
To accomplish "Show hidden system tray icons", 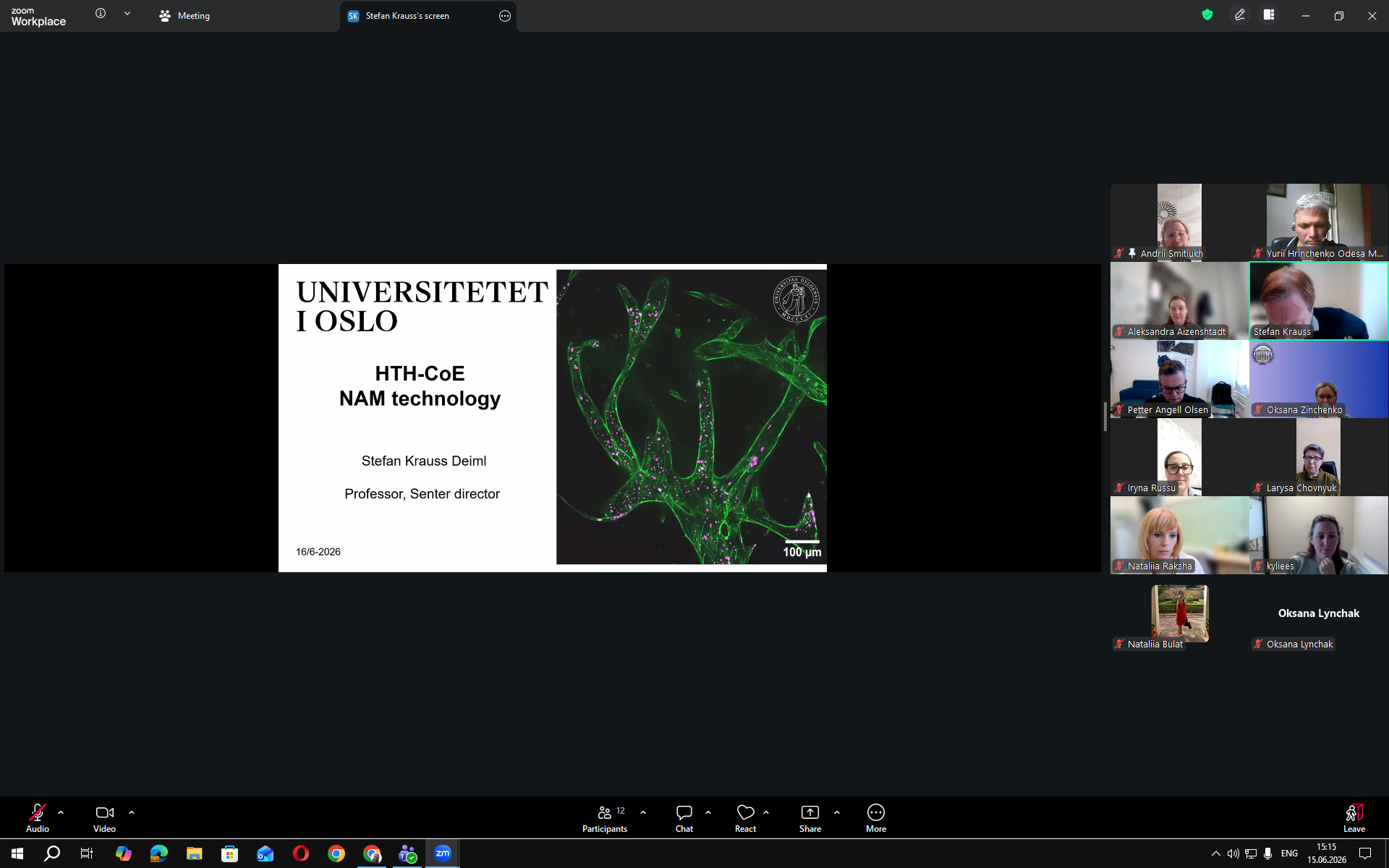I will [1215, 854].
